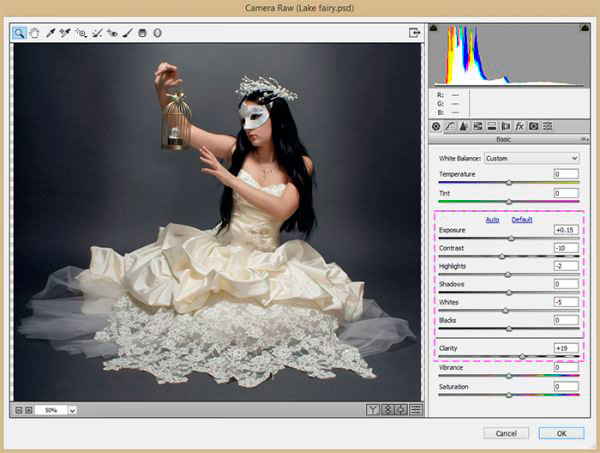Select the Zoom tool
The width and height of the screenshot is (600, 453).
tap(19, 33)
